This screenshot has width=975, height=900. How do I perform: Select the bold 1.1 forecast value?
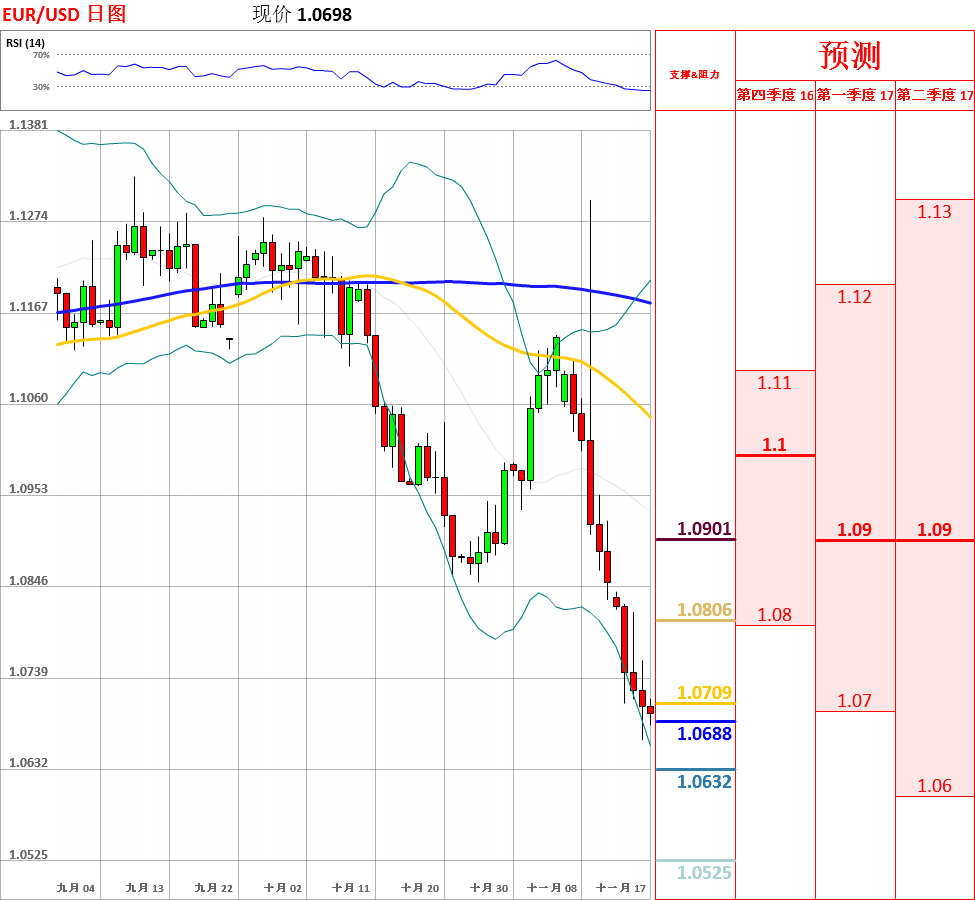[x=774, y=445]
